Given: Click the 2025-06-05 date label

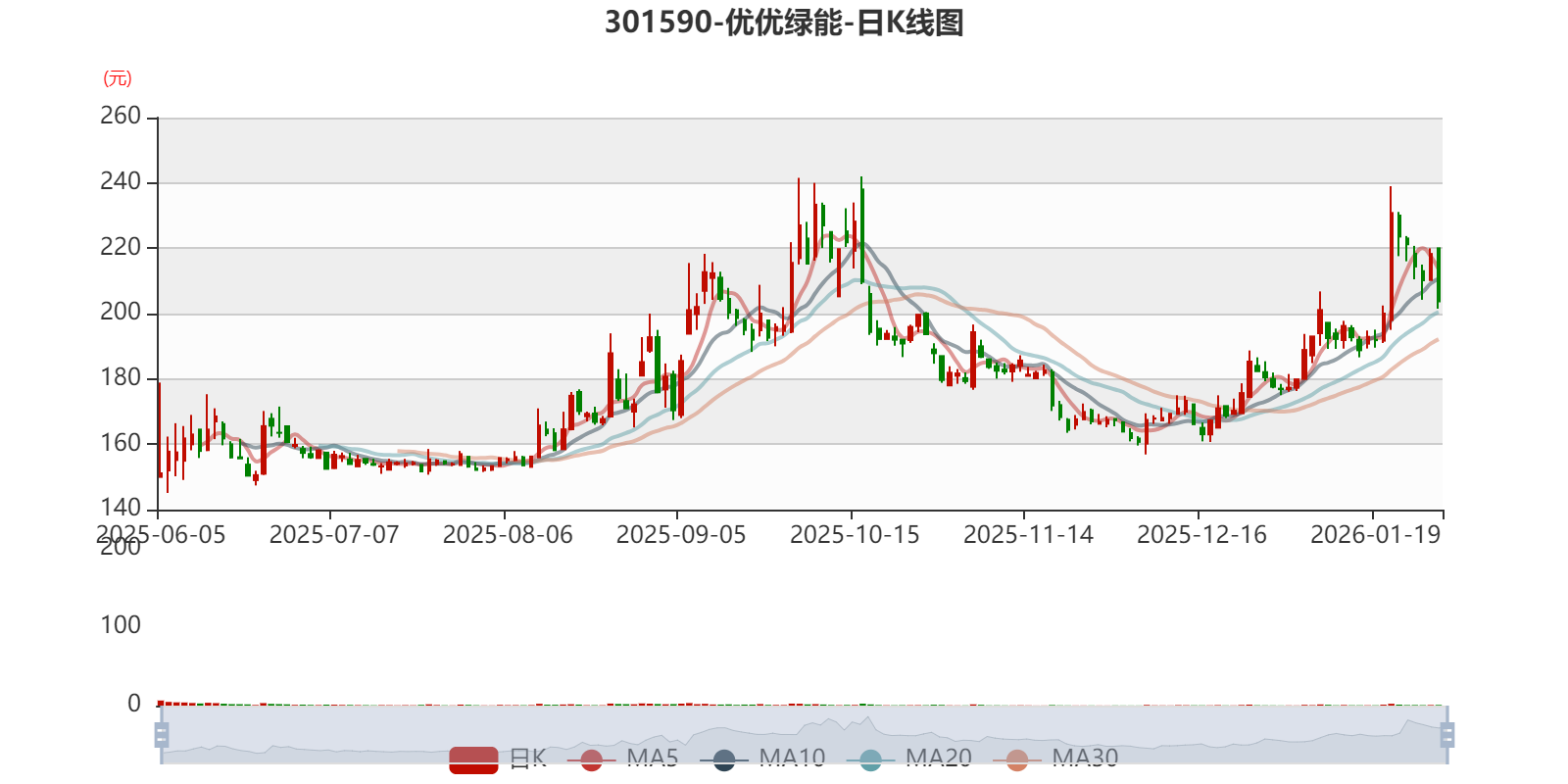Looking at the screenshot, I should point(161,535).
